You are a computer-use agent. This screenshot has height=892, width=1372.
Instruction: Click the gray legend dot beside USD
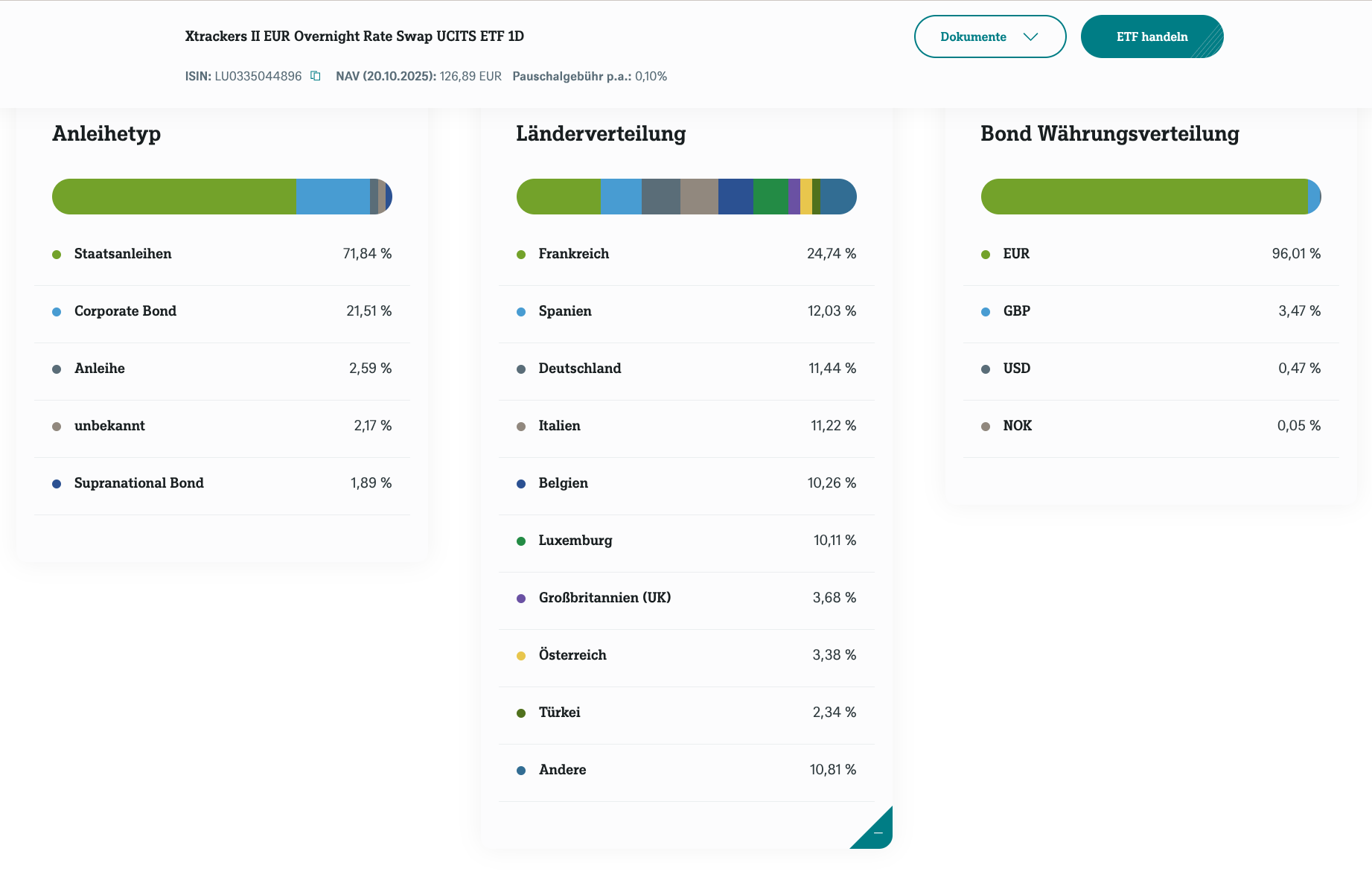point(986,369)
